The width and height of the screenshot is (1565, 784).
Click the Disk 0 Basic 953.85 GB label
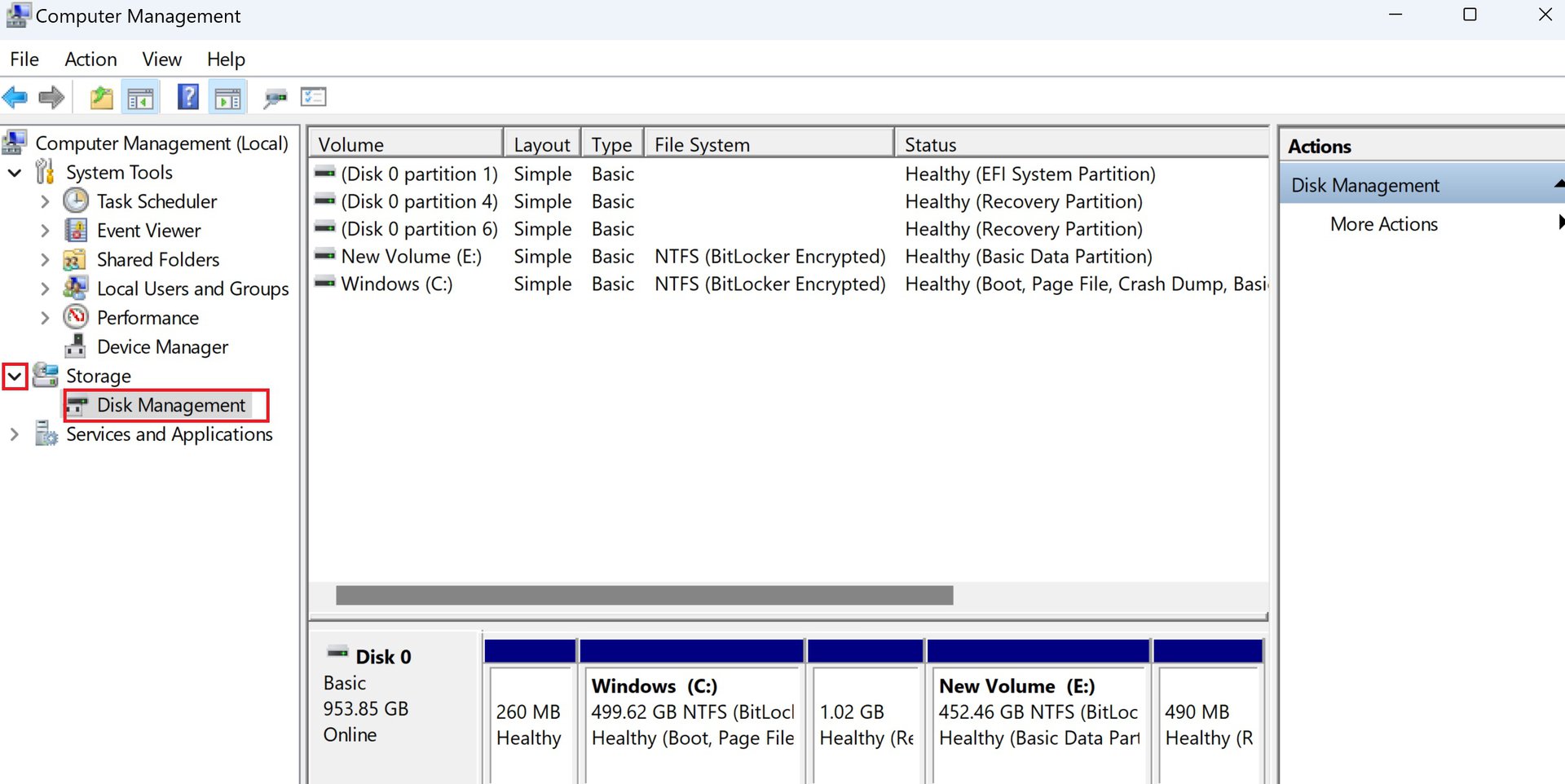[395, 707]
